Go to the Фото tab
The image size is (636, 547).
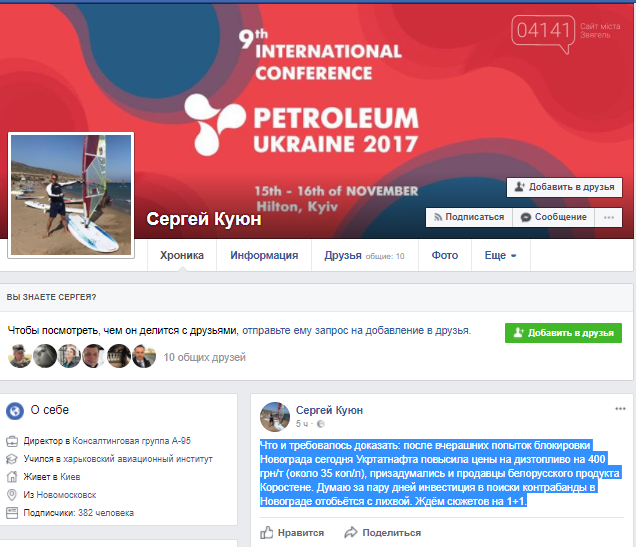pyautogui.click(x=445, y=255)
